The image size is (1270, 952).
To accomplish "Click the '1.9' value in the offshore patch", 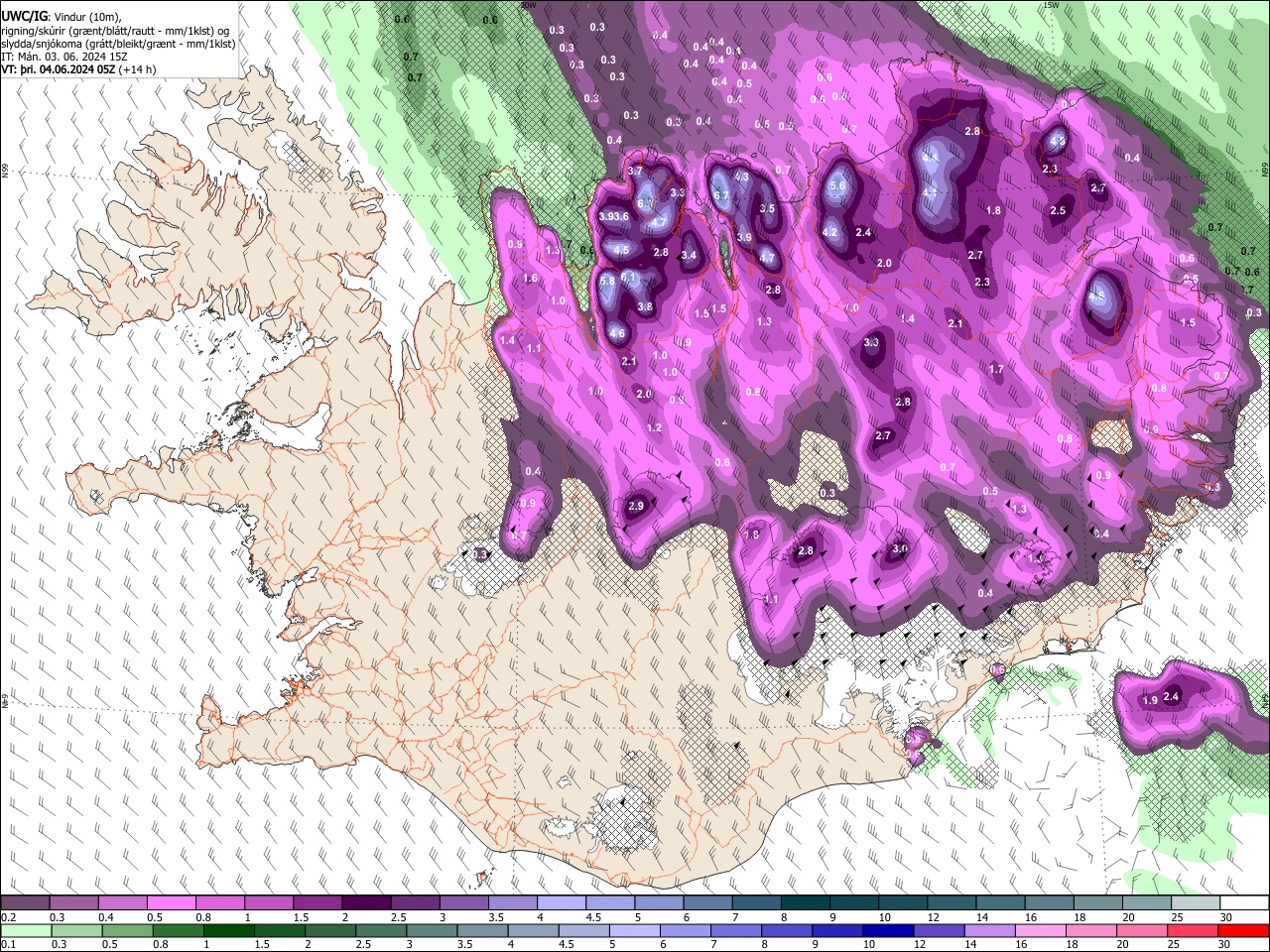I will coord(1150,701).
